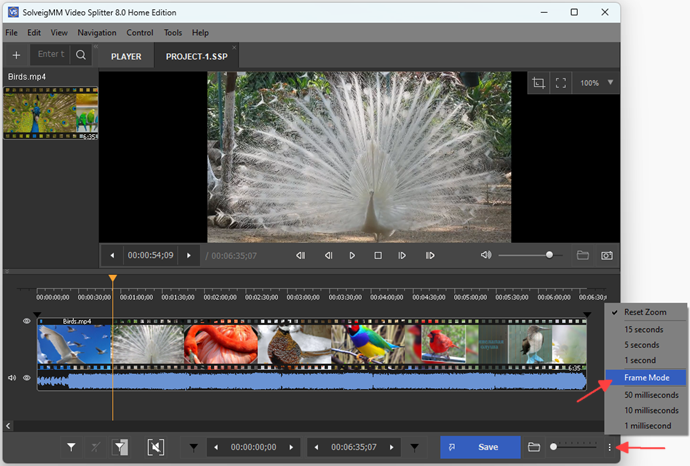Stop video playback
Image resolution: width=690 pixels, height=466 pixels.
[x=378, y=256]
